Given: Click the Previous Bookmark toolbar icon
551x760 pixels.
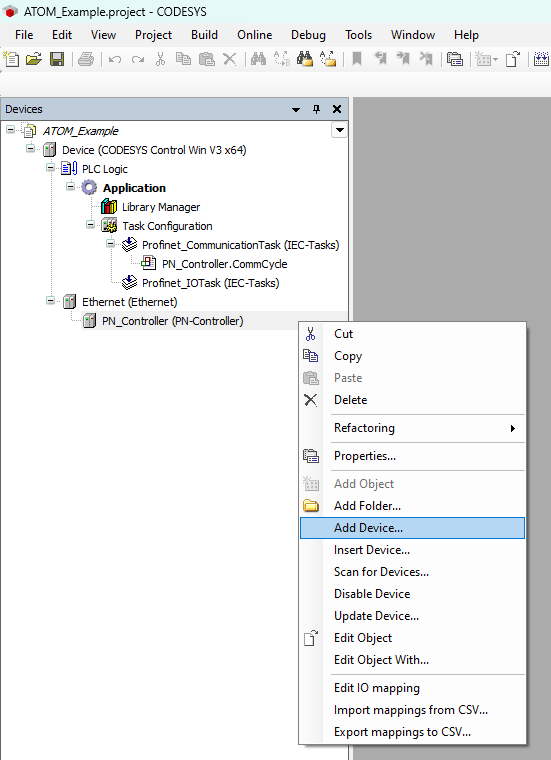Looking at the screenshot, I should pyautogui.click(x=380, y=59).
